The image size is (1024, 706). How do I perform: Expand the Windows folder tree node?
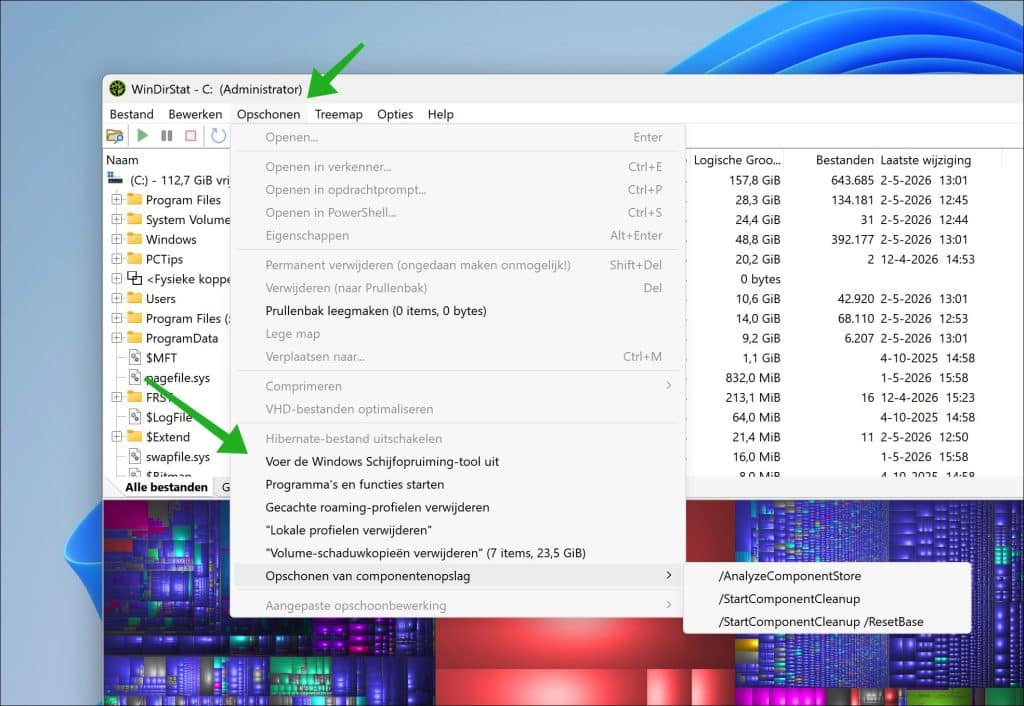pos(116,238)
